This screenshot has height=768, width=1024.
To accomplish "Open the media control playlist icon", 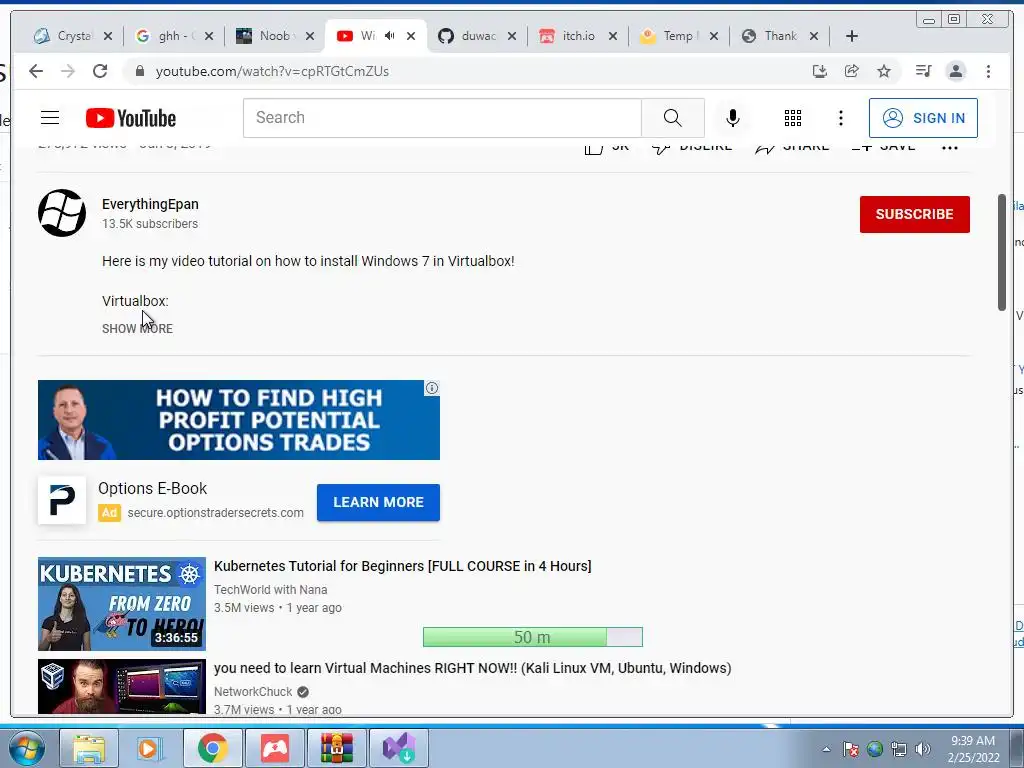I will tap(923, 71).
